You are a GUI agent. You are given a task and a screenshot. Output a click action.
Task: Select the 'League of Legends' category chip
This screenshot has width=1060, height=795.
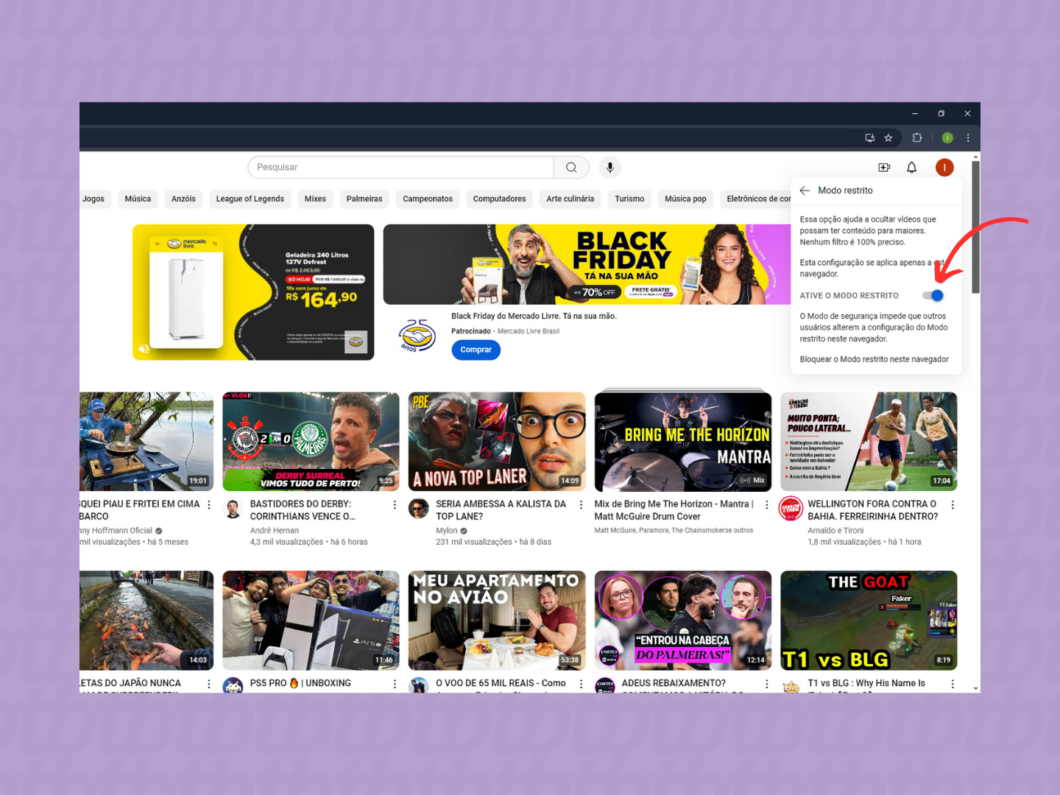click(250, 198)
